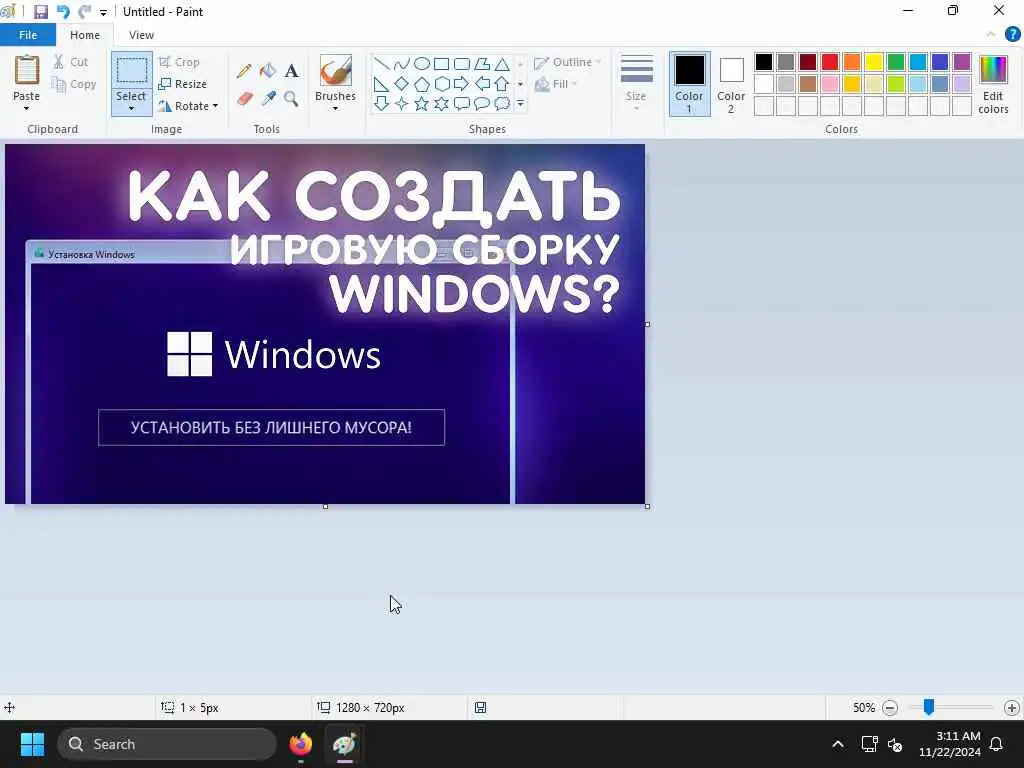Image resolution: width=1024 pixels, height=768 pixels.
Task: Pick the yellow color swatch
Action: pos(874,62)
